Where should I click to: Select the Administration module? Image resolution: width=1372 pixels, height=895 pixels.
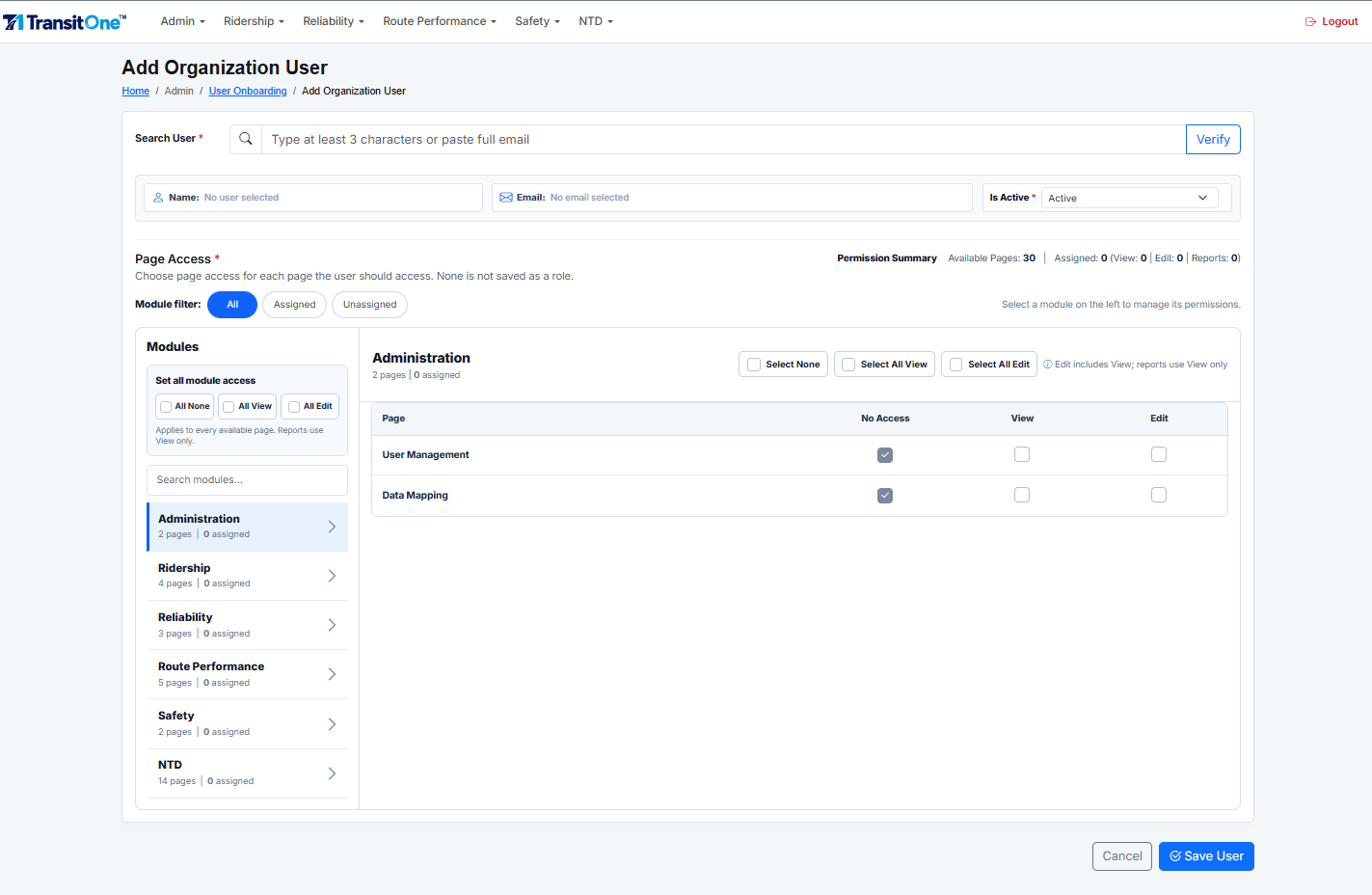point(248,527)
